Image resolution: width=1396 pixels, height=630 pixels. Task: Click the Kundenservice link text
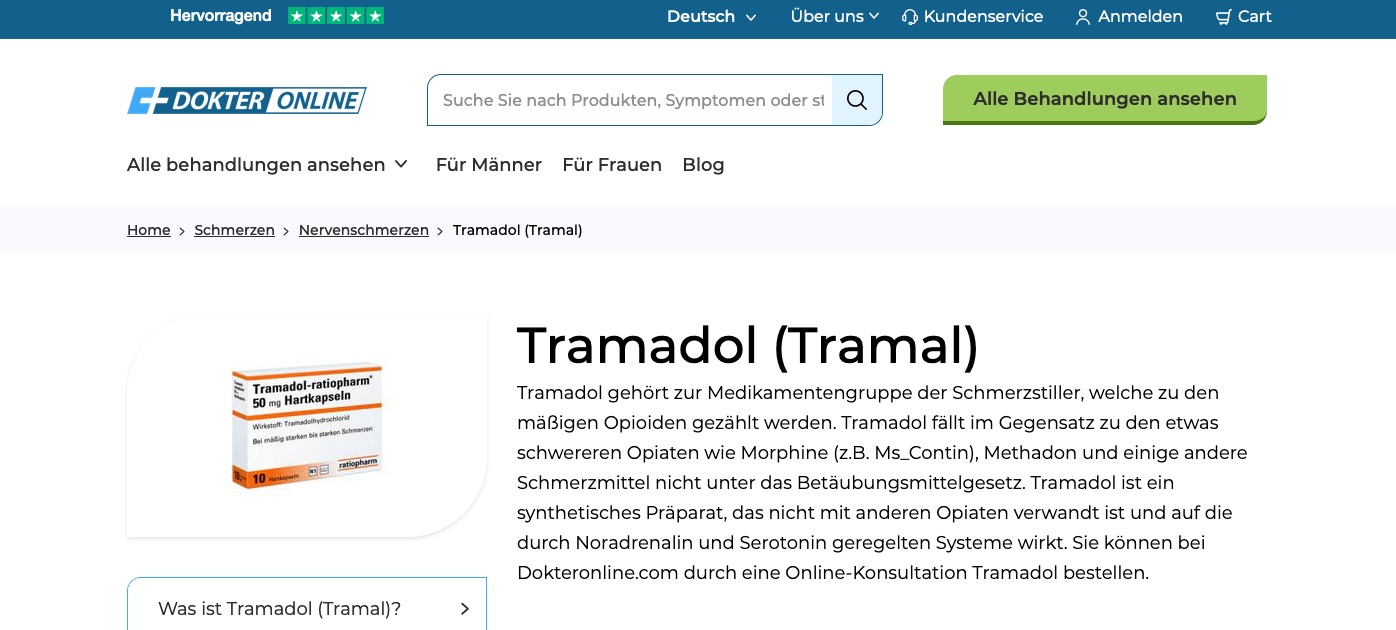point(983,17)
